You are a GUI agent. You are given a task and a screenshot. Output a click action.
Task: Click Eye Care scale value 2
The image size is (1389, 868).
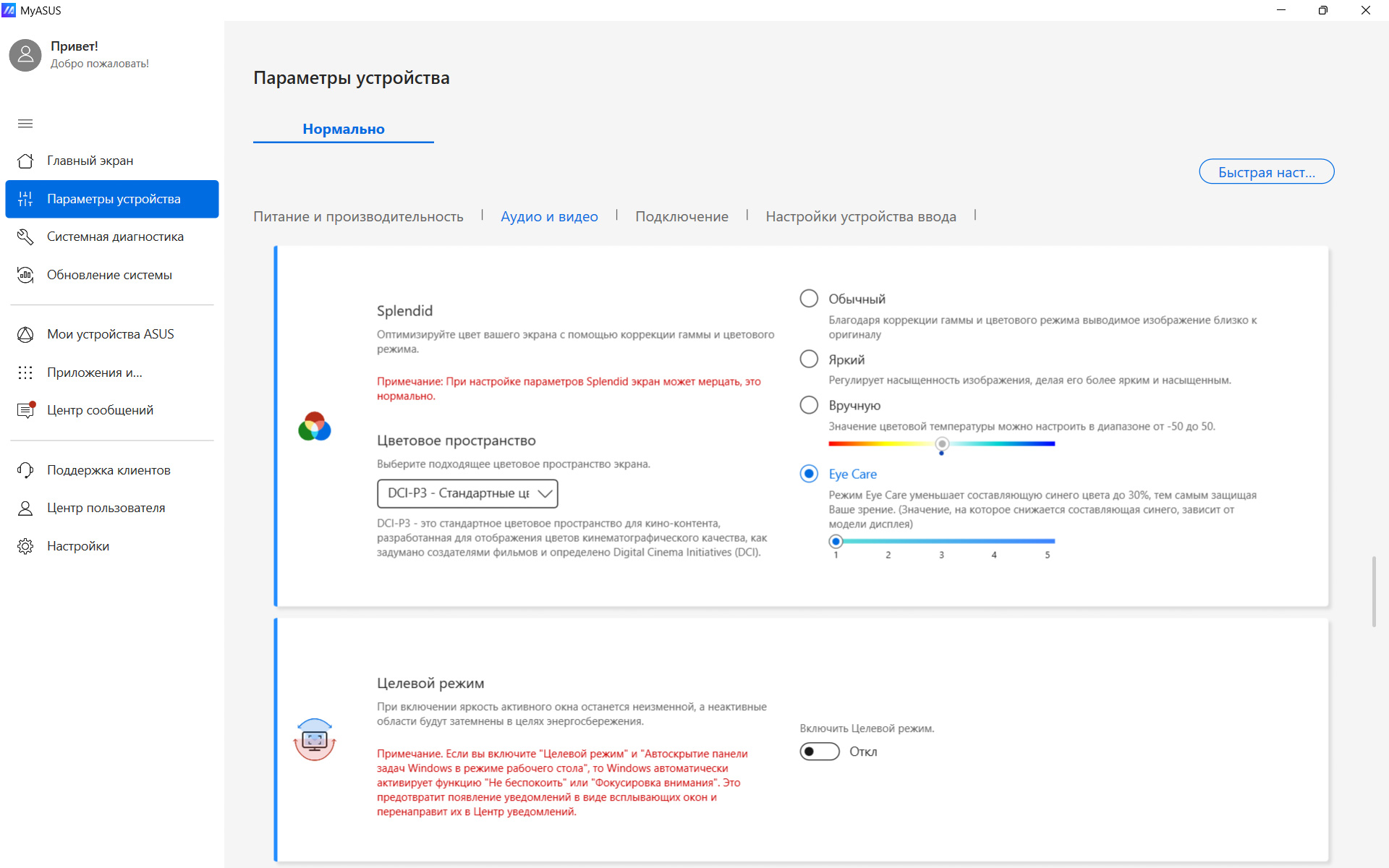[x=888, y=555]
